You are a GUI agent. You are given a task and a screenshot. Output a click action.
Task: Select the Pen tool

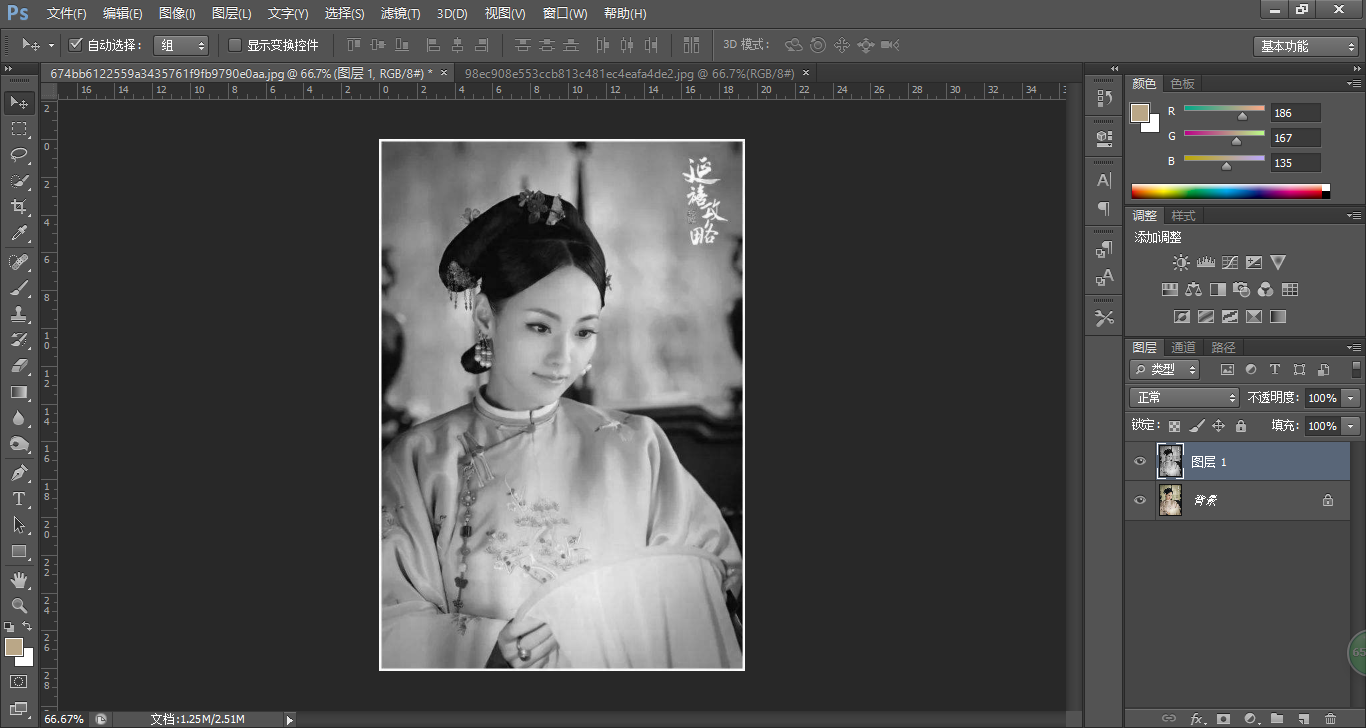pos(19,473)
